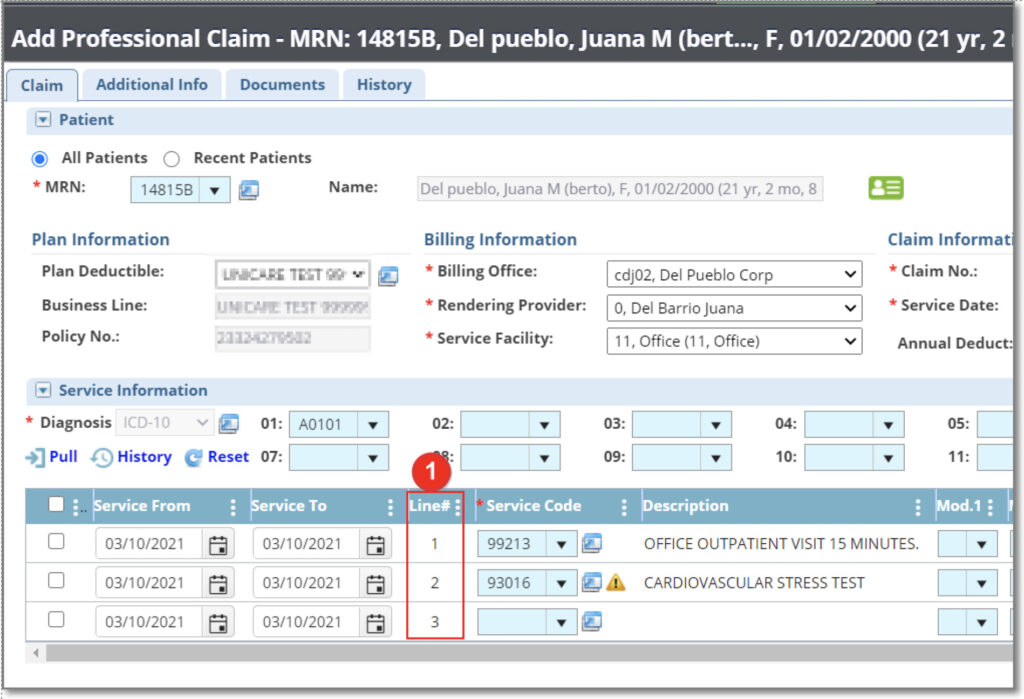1024x699 pixels.
Task: Click warning icon on service code 93016
Action: (616, 582)
